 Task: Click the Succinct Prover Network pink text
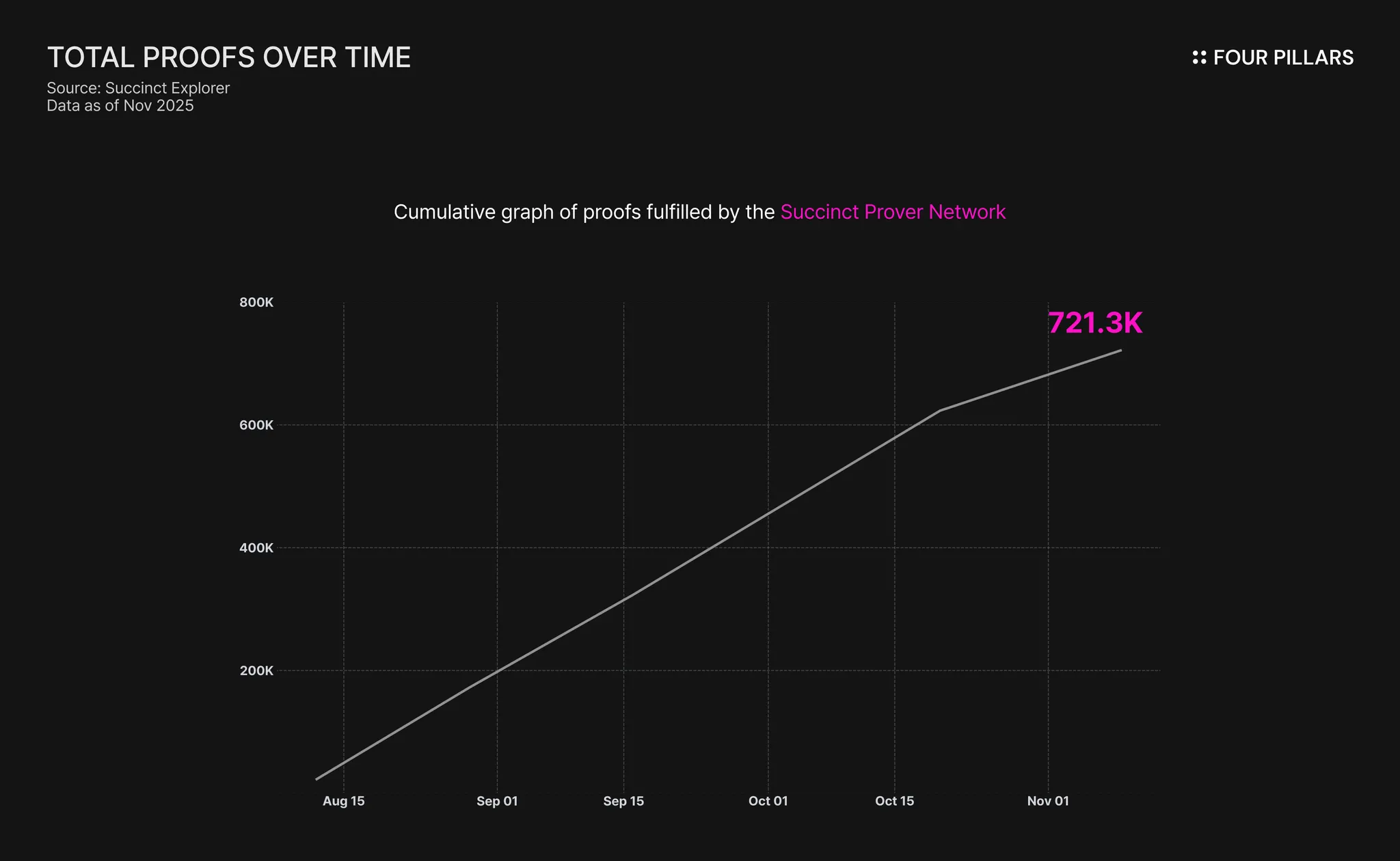coord(893,212)
